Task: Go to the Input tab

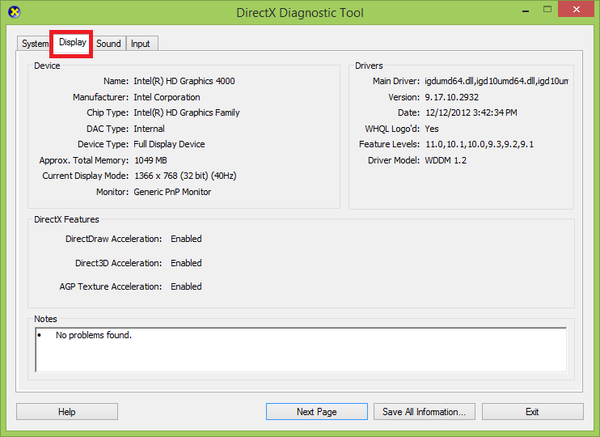Action: pos(142,44)
